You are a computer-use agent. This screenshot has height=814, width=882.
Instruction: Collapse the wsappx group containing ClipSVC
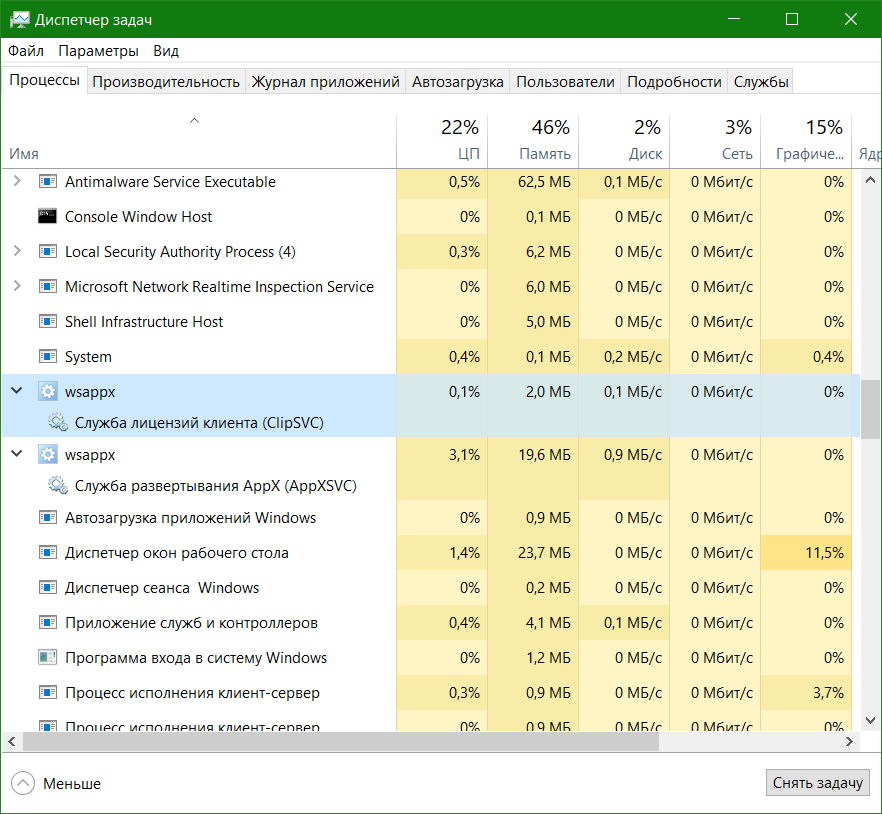17,390
